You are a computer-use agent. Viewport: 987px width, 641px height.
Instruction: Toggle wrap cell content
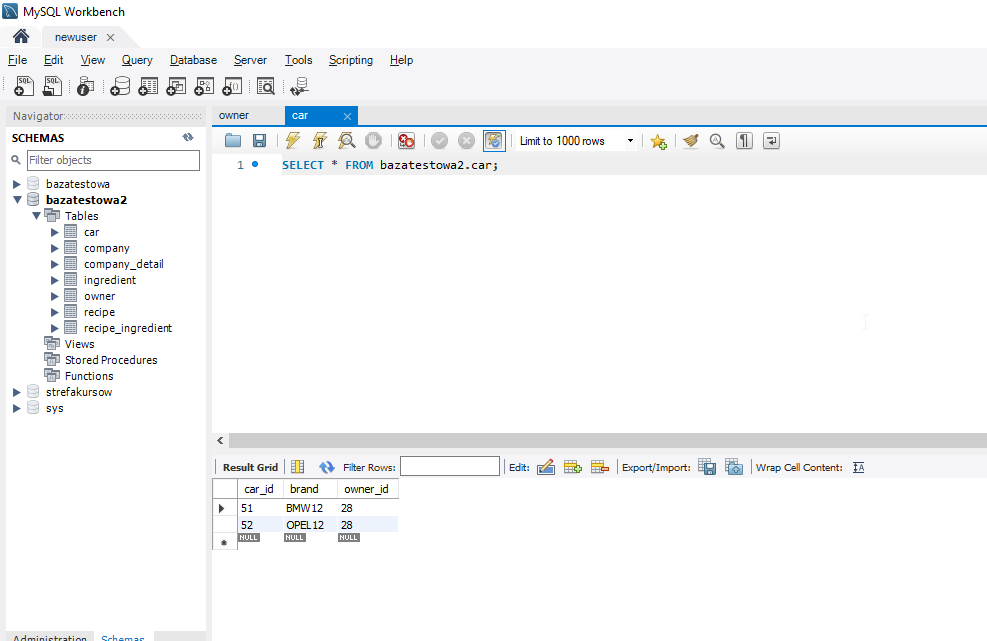(859, 467)
